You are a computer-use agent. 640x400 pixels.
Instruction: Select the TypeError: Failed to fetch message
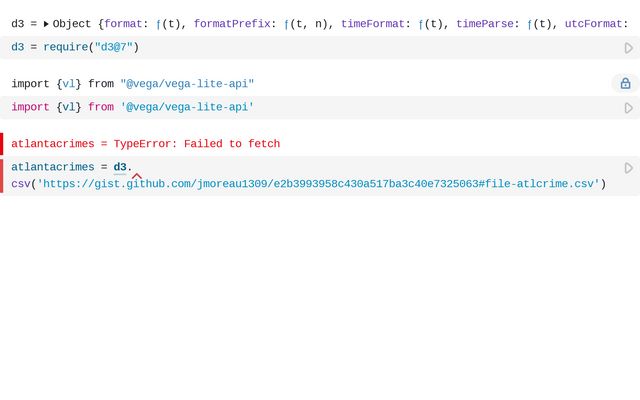click(x=196, y=144)
